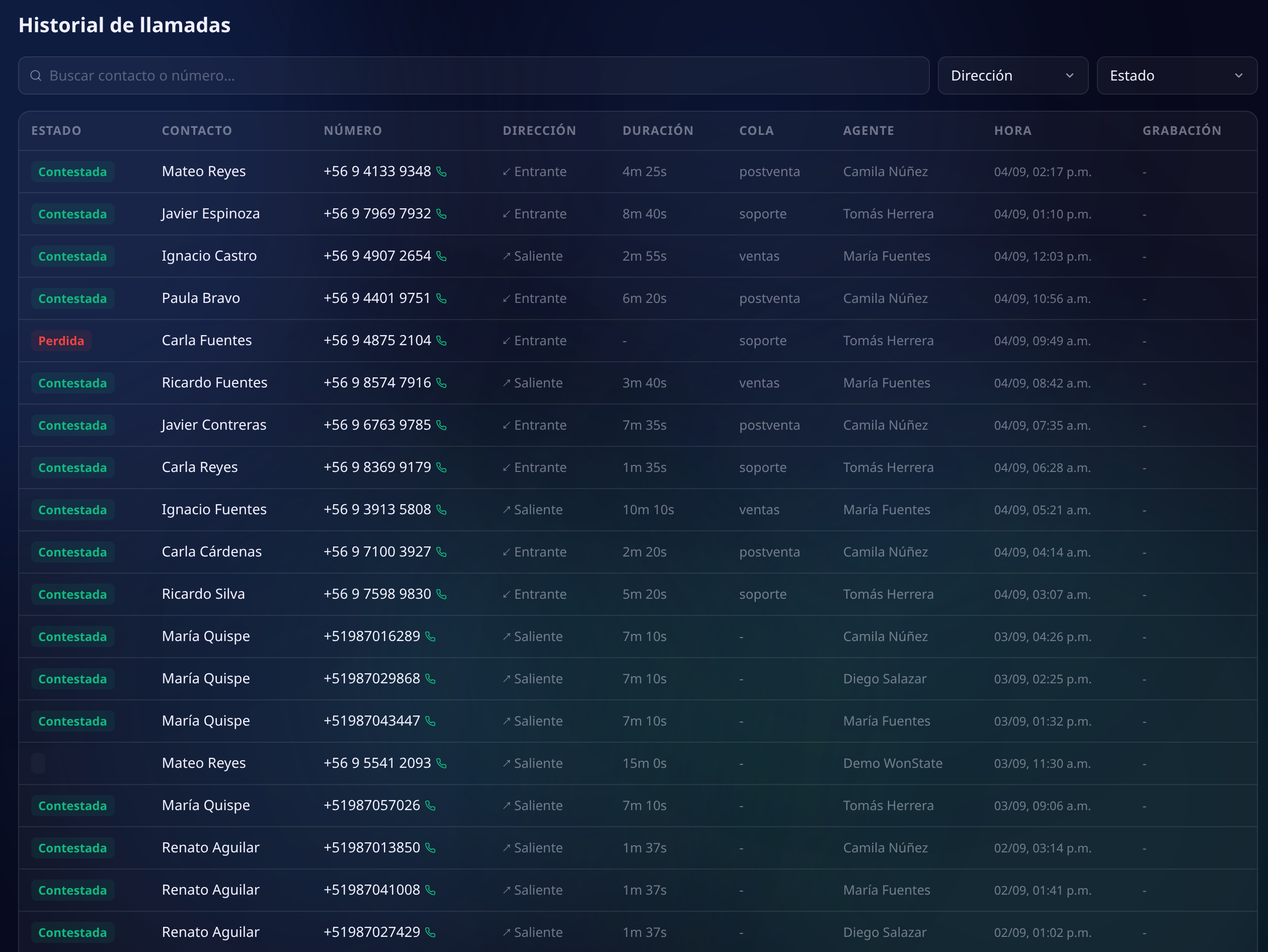Image resolution: width=1268 pixels, height=952 pixels.
Task: Click phone icon beside +56 9 7598 9830
Action: point(441,594)
